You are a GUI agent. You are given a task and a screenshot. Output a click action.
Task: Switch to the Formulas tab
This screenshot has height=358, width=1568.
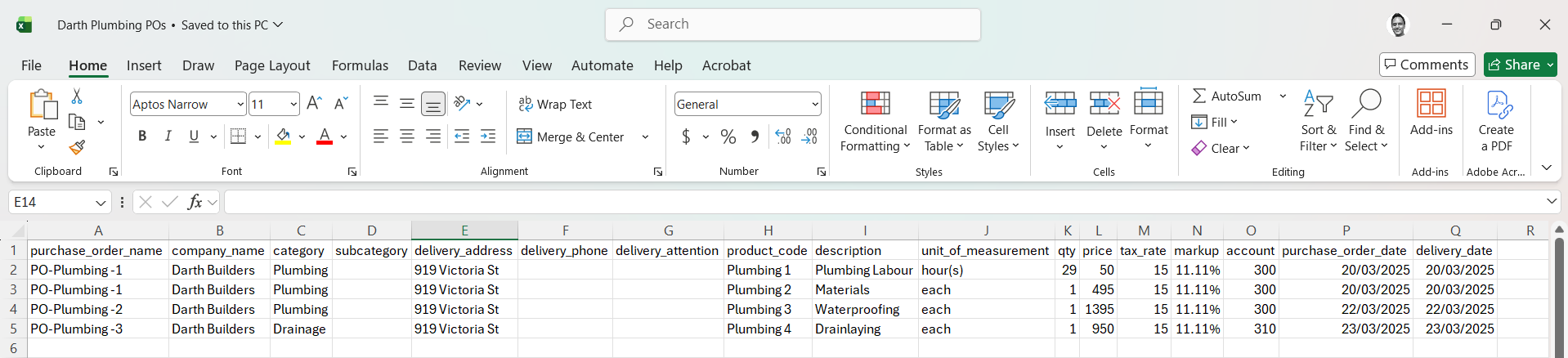[x=360, y=65]
